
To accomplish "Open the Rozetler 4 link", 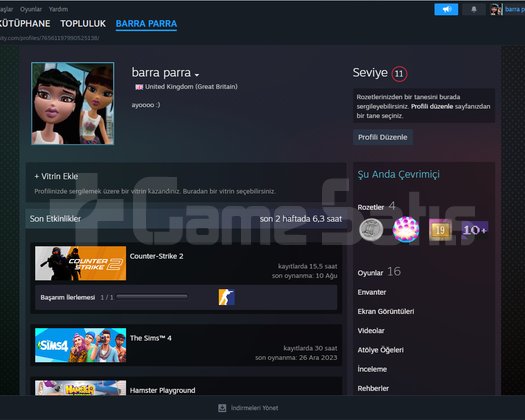I will click(x=376, y=207).
